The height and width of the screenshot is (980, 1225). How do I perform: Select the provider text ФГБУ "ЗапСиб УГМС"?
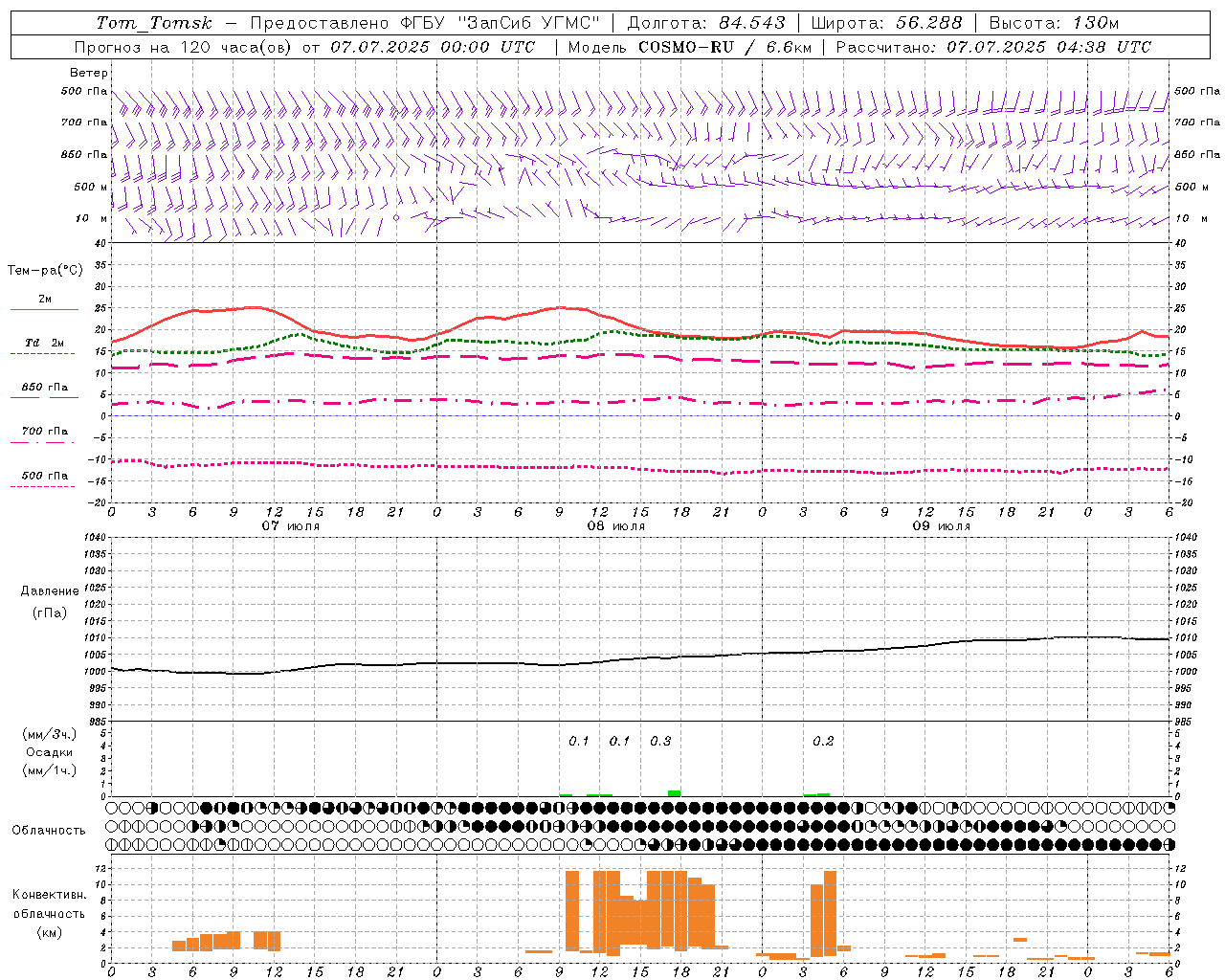point(501,23)
